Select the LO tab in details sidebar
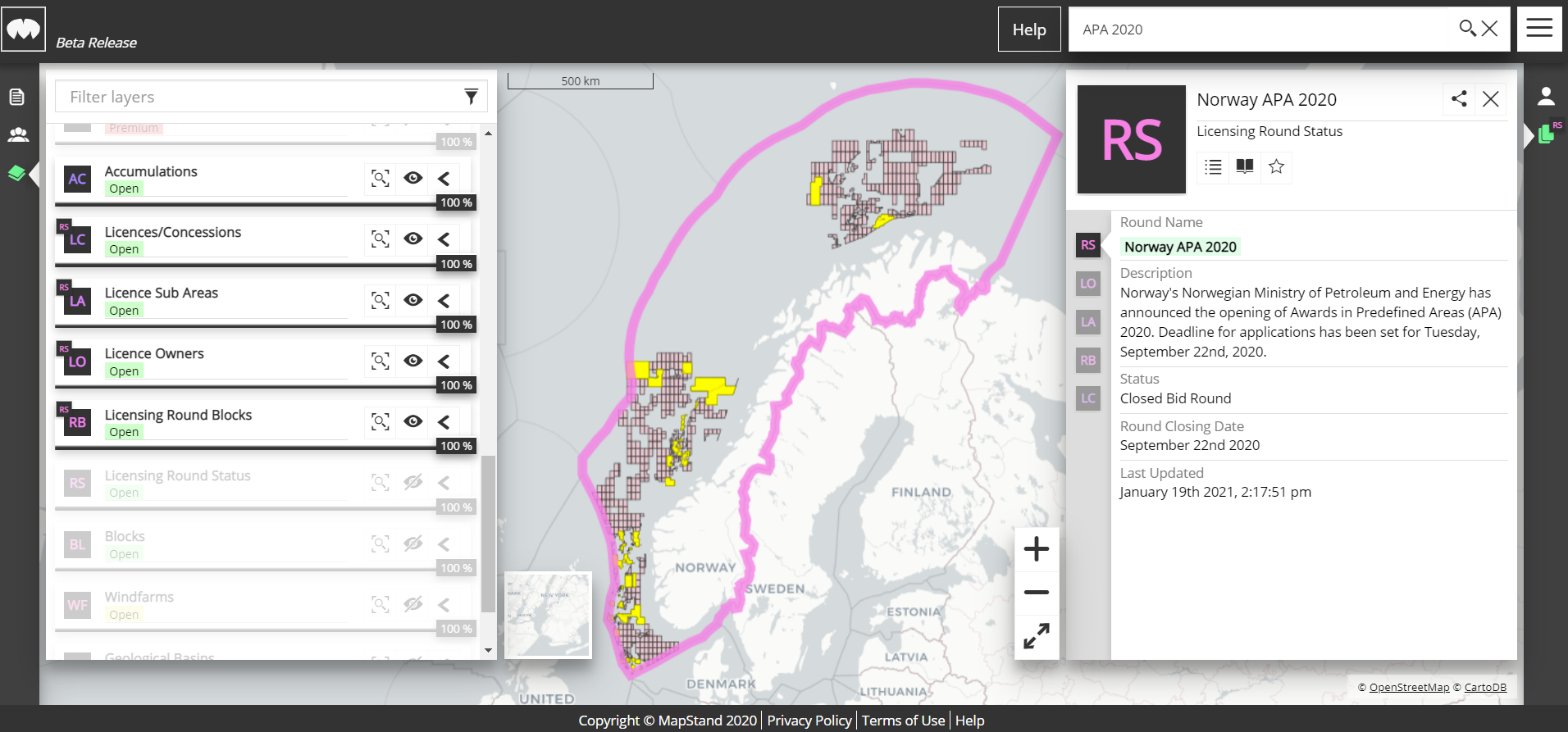 pos(1087,284)
